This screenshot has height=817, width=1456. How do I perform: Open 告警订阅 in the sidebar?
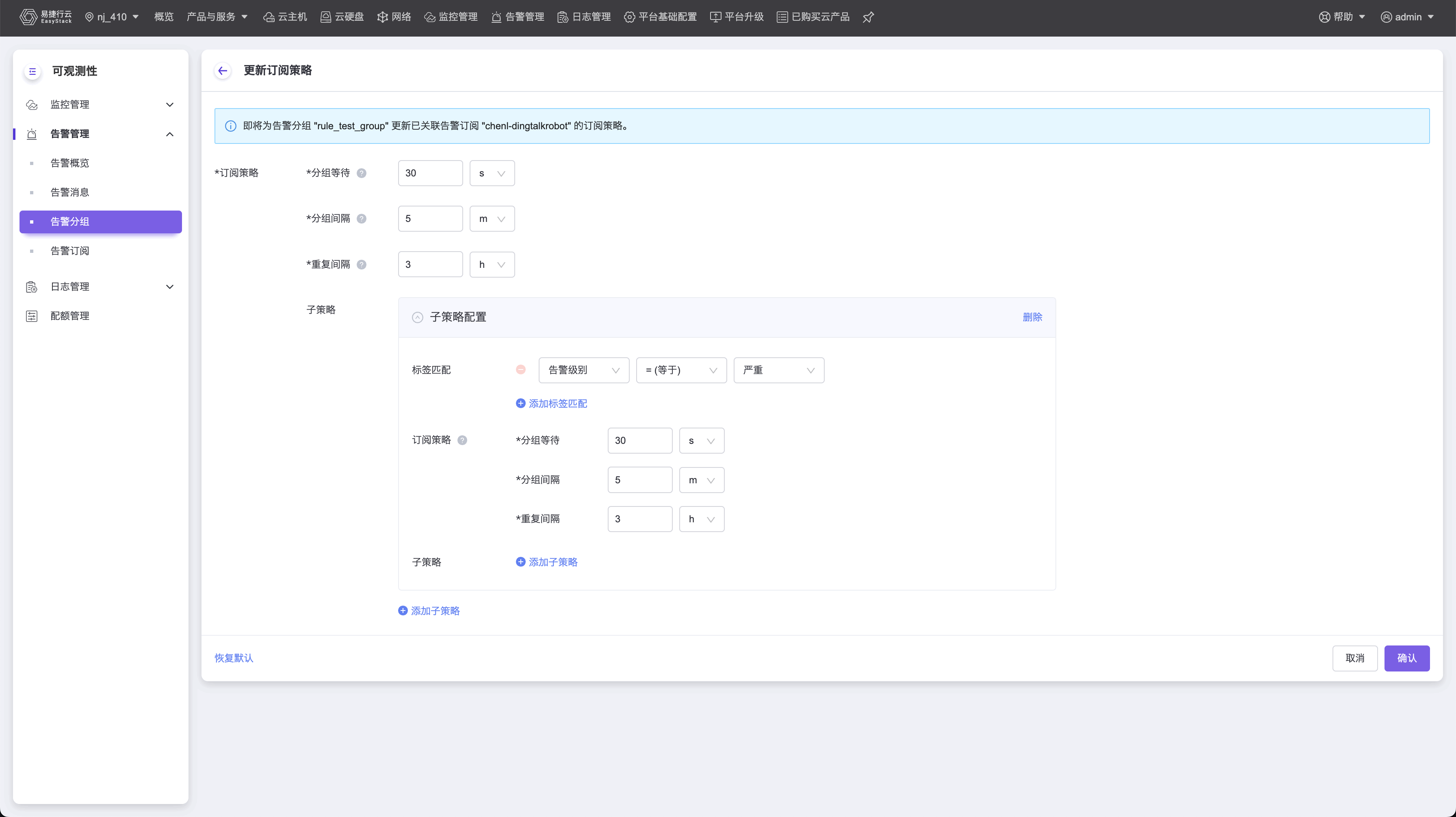coord(69,250)
